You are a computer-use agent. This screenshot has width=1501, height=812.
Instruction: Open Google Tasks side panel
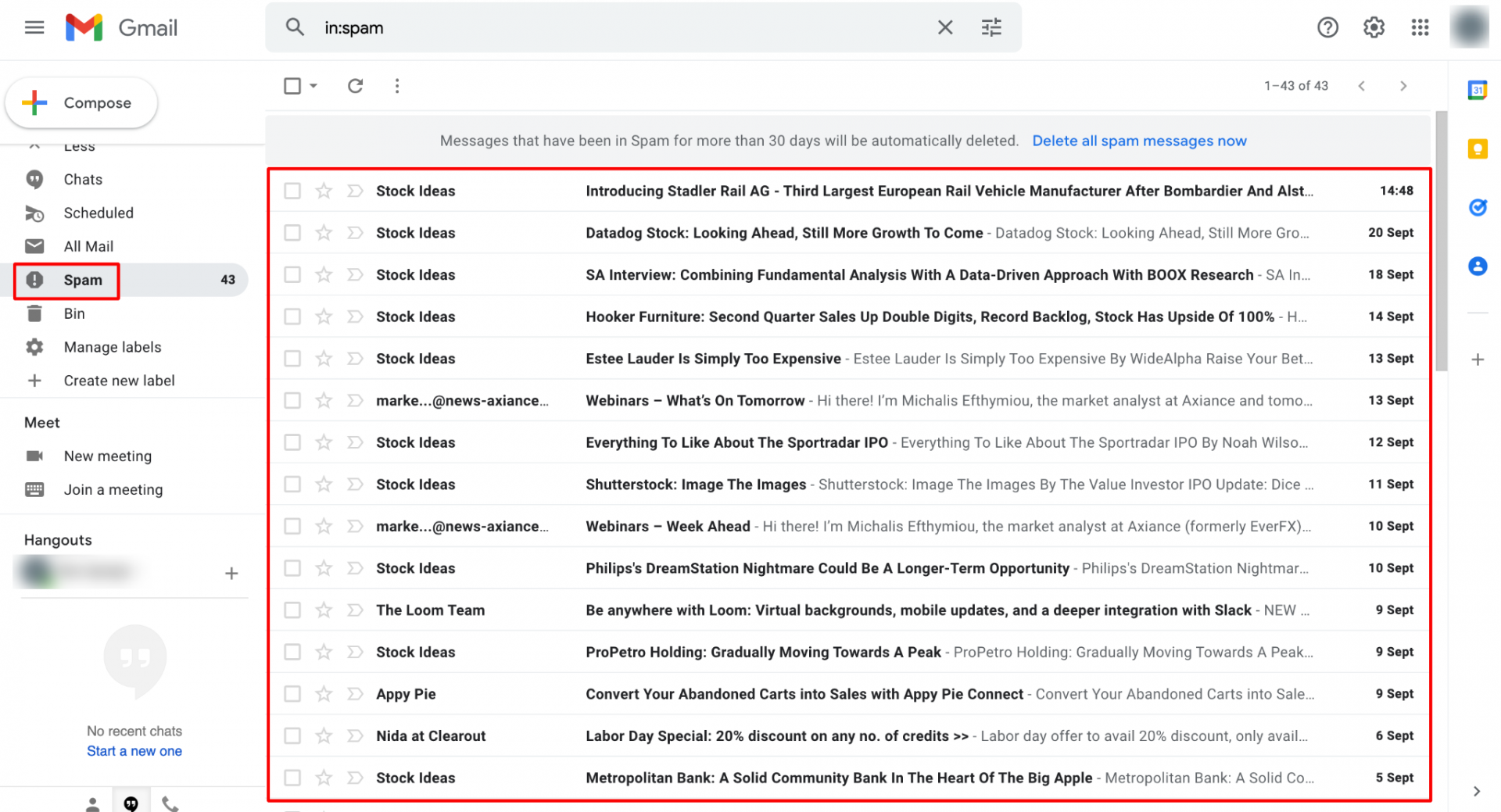pyautogui.click(x=1478, y=207)
